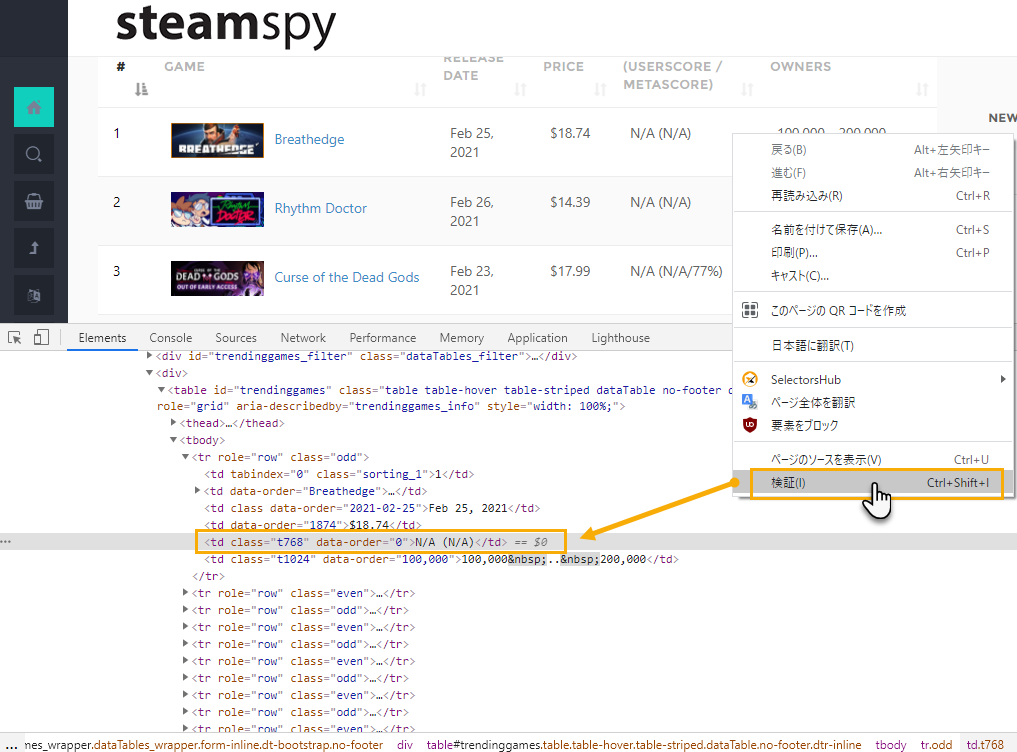
Task: Click the Curse of the Dead Gods thumbnail
Action: 217,278
